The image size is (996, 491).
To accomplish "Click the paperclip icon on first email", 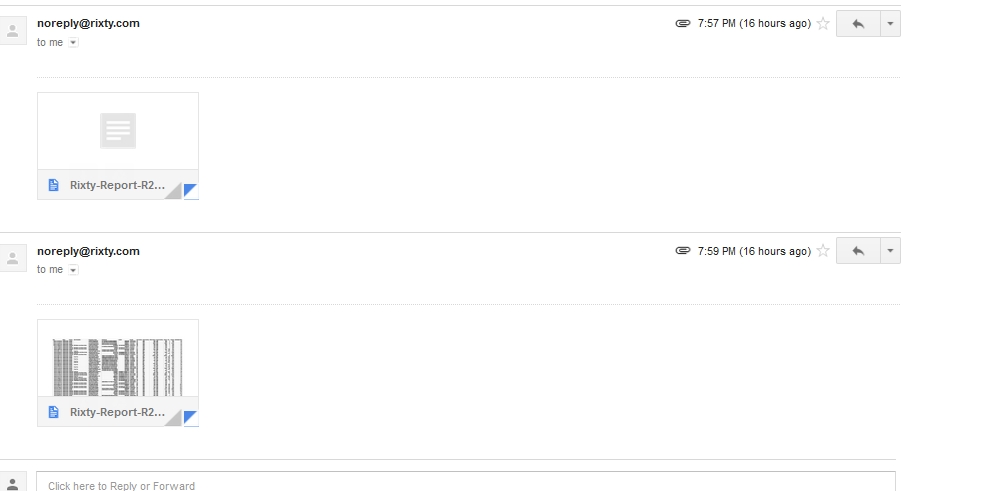I will [683, 24].
